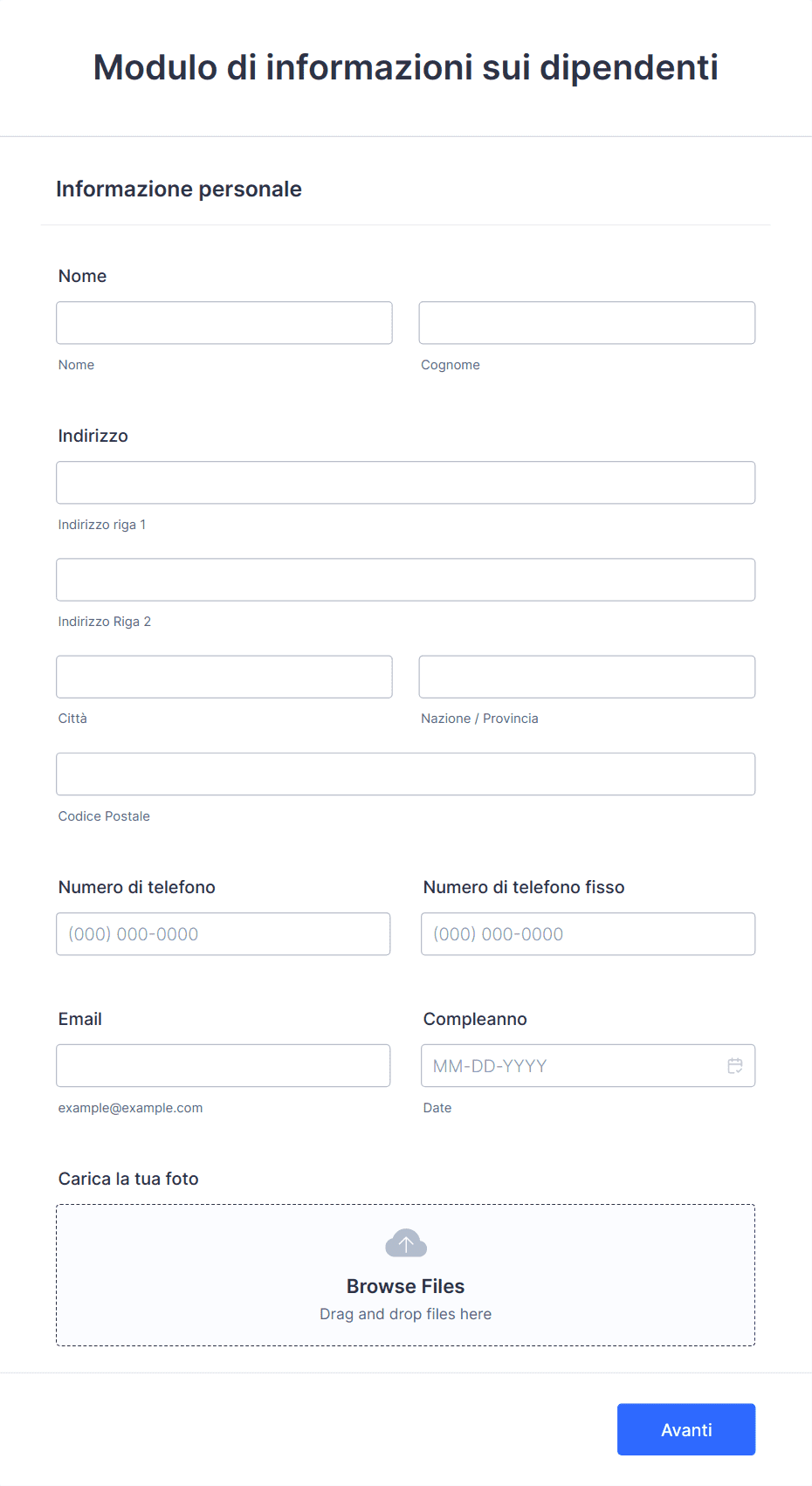Click the Avanti button
The image size is (812, 1486).
(x=686, y=1429)
